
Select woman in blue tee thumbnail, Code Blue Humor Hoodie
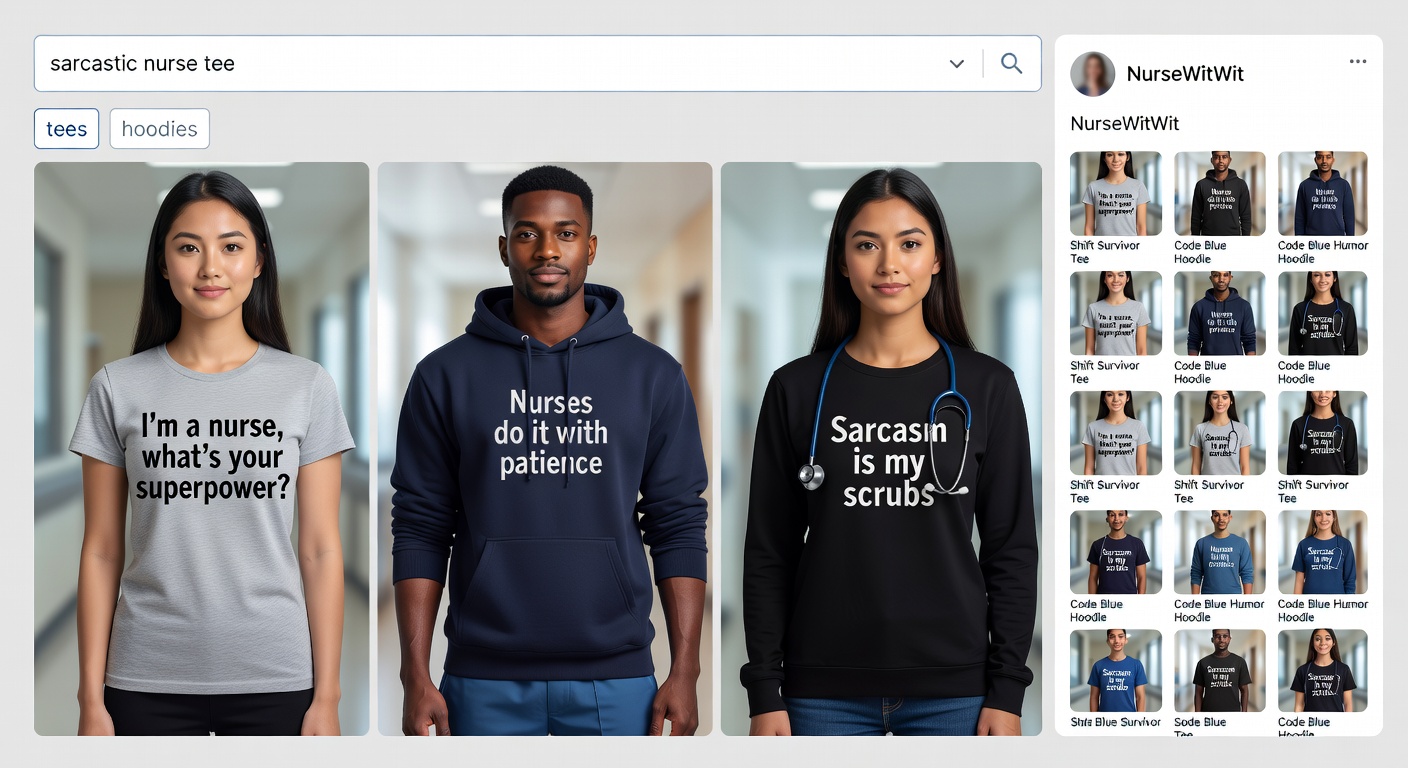[1323, 552]
